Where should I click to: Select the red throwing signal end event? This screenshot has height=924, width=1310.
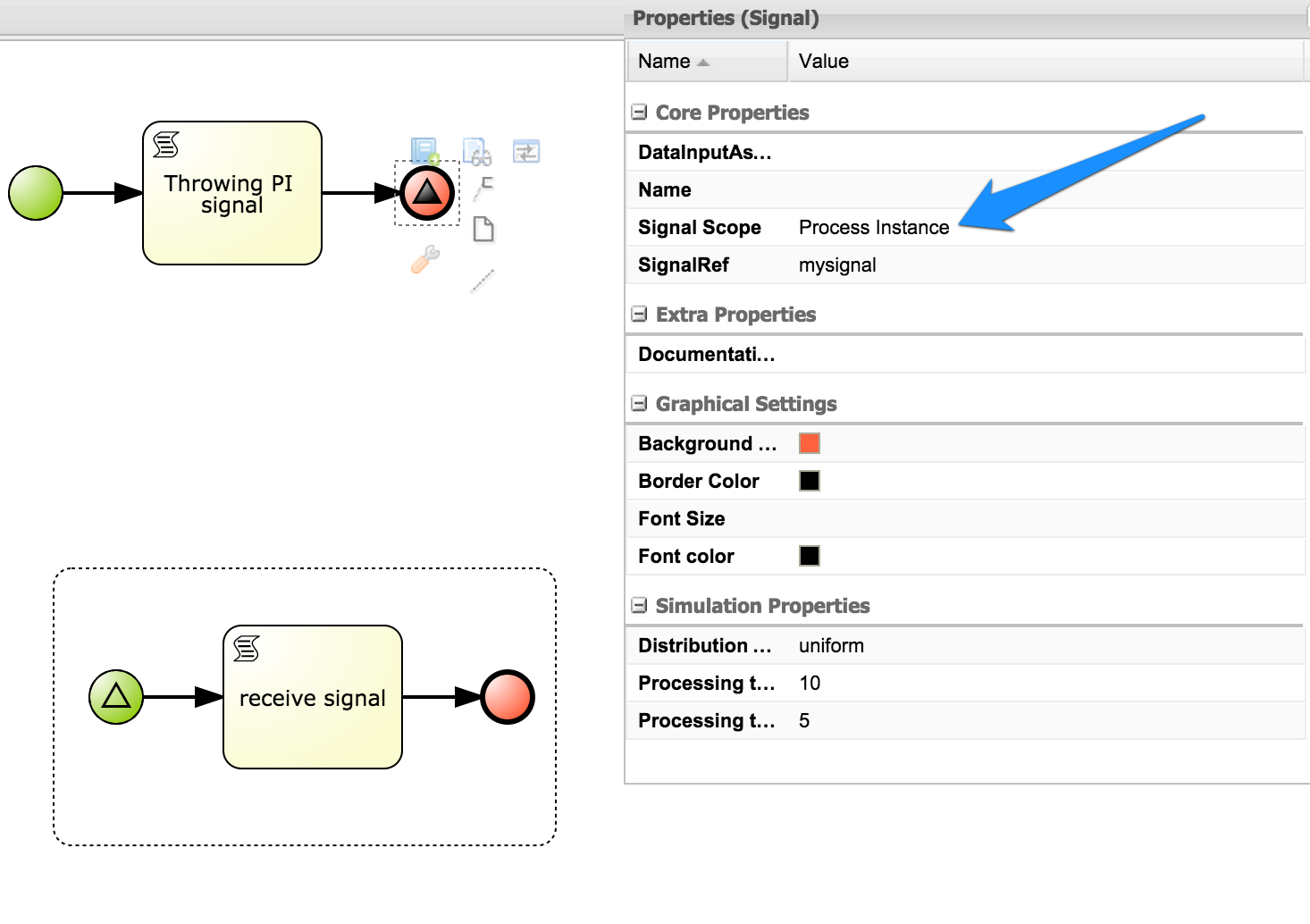[x=426, y=192]
